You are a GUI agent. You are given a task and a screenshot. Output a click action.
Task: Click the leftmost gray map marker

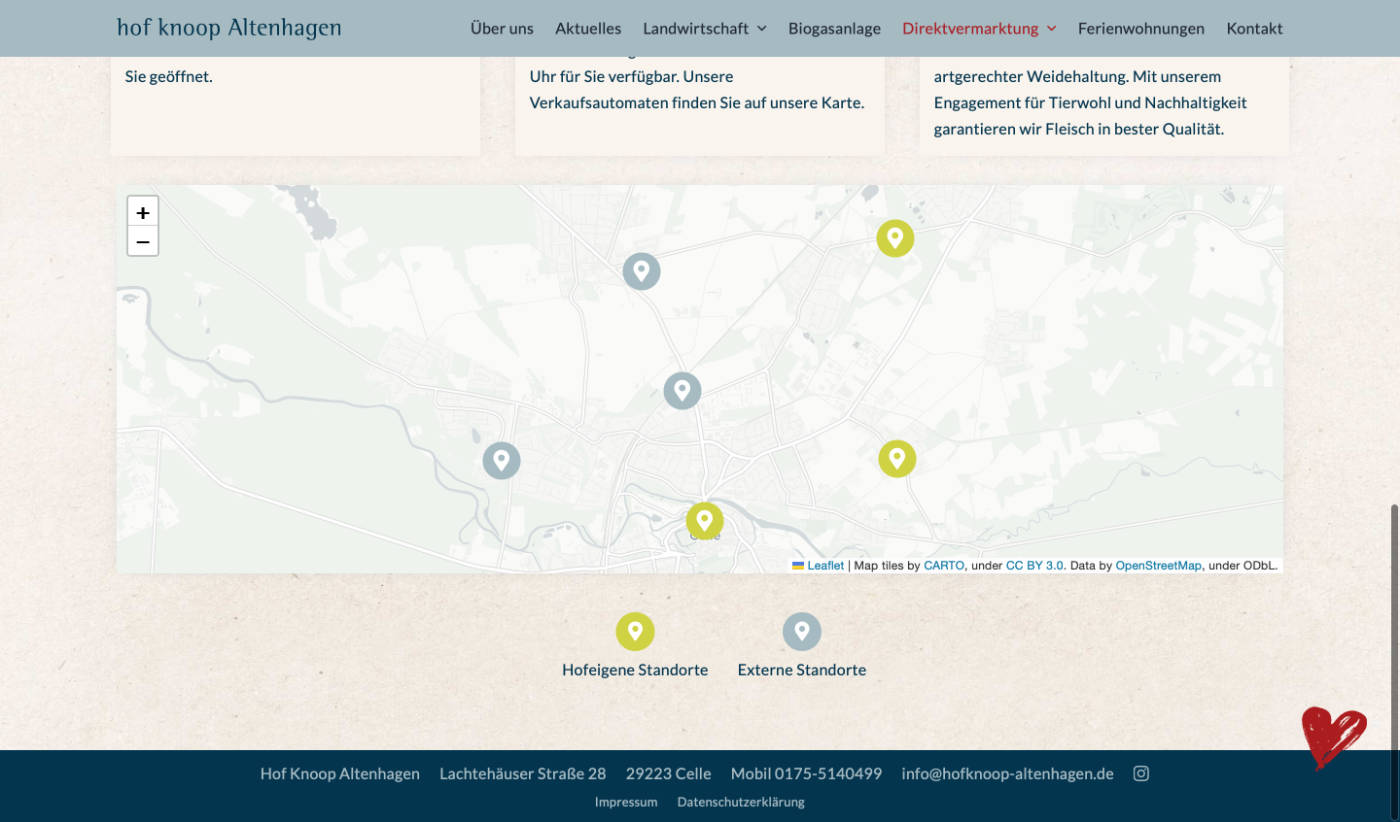[501, 461]
